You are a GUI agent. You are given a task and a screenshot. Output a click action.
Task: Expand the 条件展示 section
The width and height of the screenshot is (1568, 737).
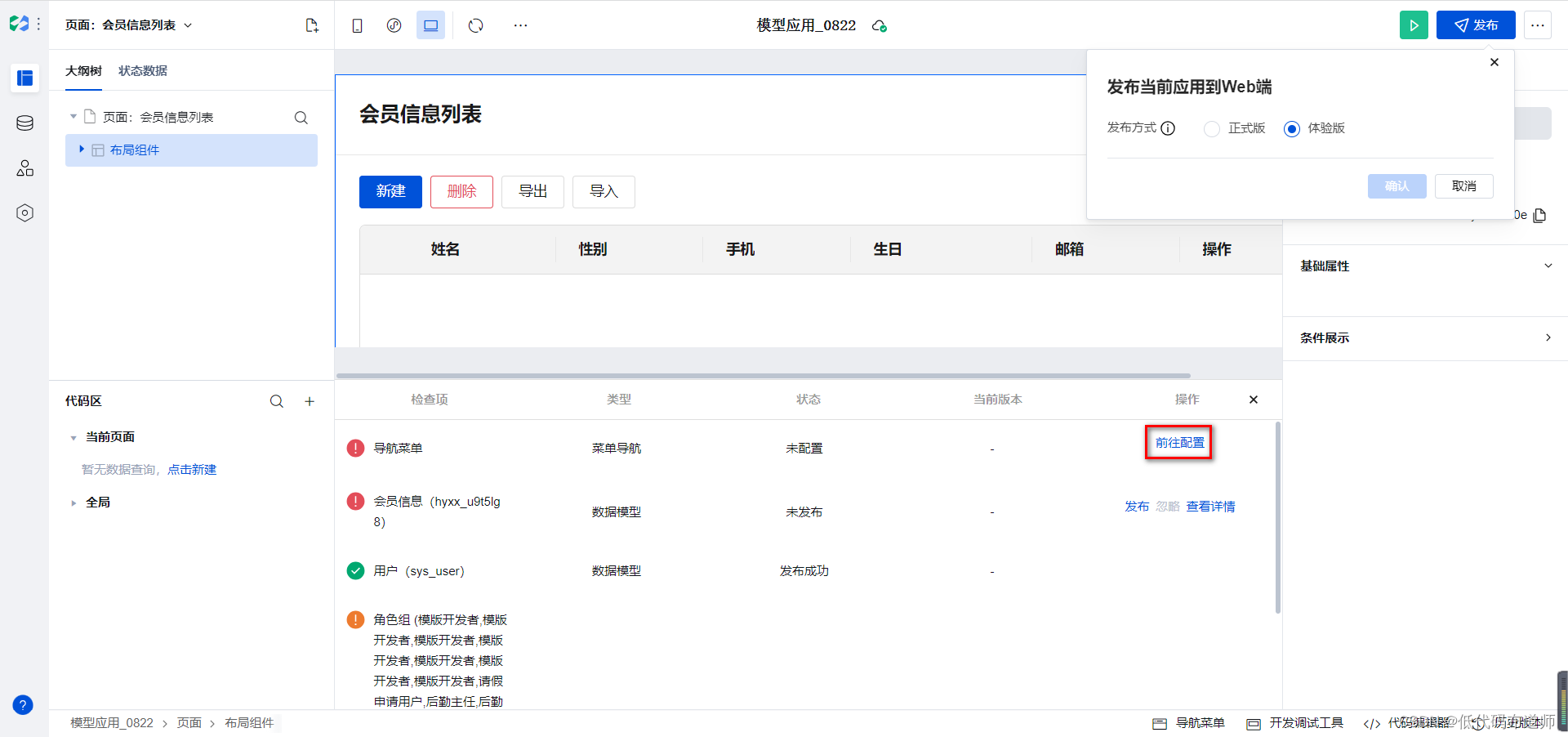(x=1548, y=337)
